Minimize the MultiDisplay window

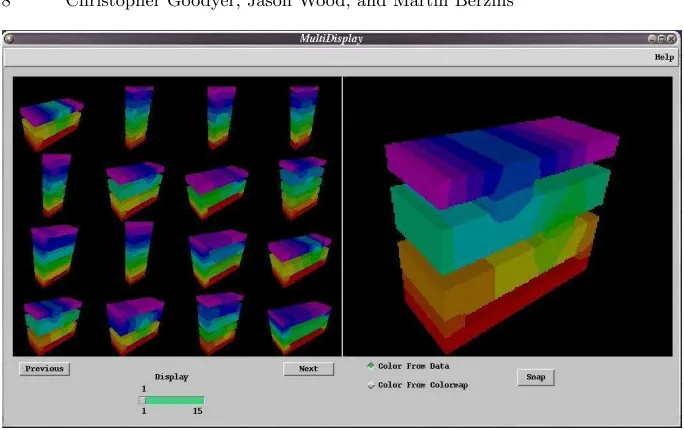tap(652, 39)
